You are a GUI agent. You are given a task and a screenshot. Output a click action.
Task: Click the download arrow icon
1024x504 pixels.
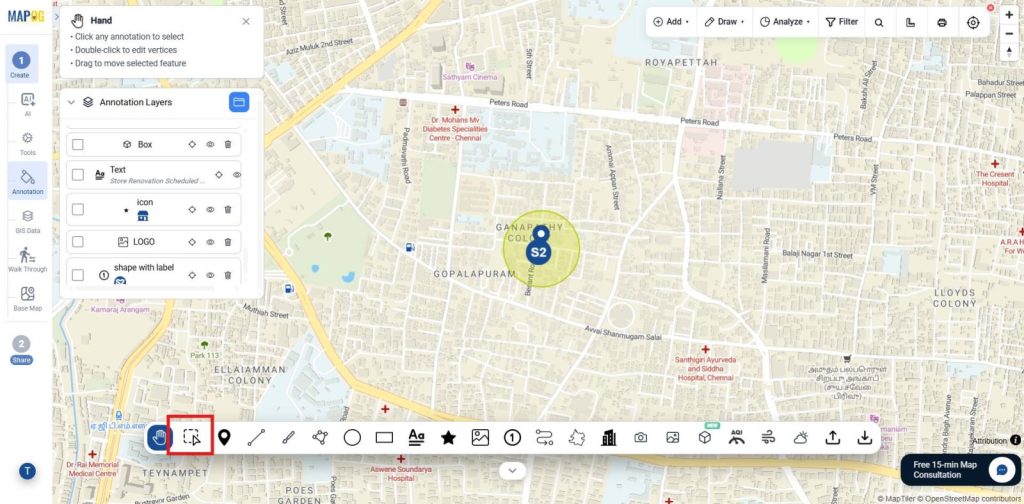865,437
